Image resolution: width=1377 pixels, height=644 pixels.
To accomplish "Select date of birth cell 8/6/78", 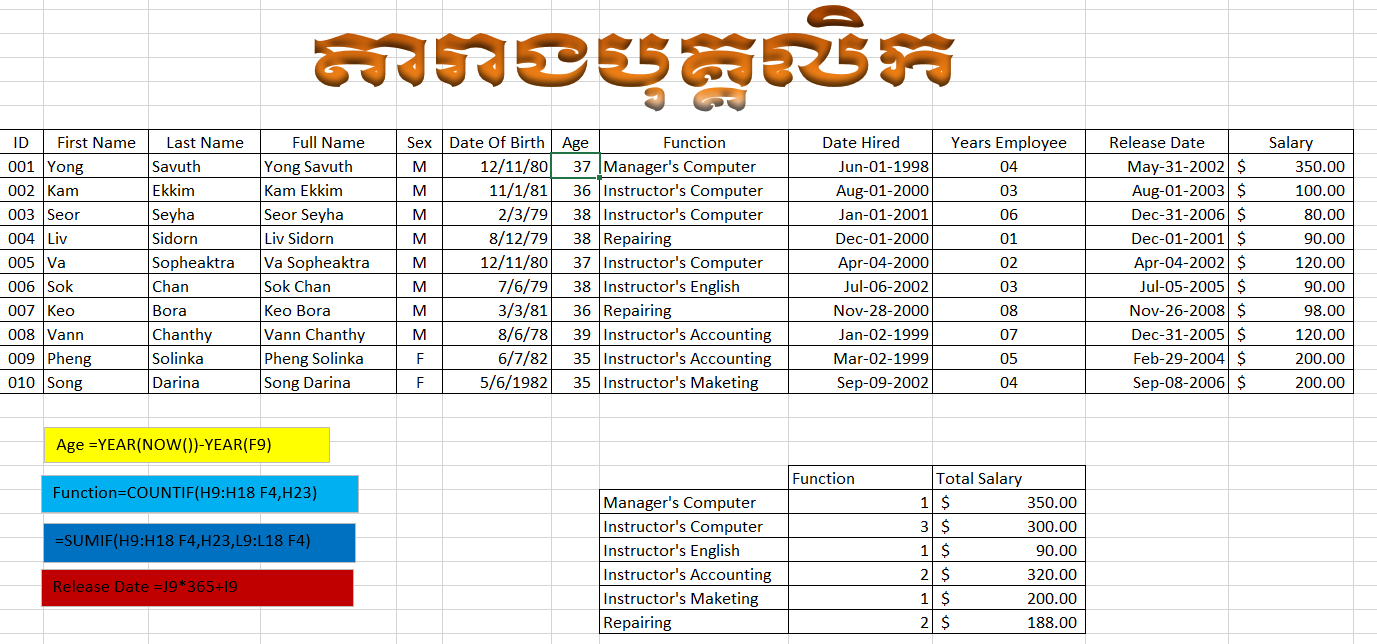I will tap(497, 334).
